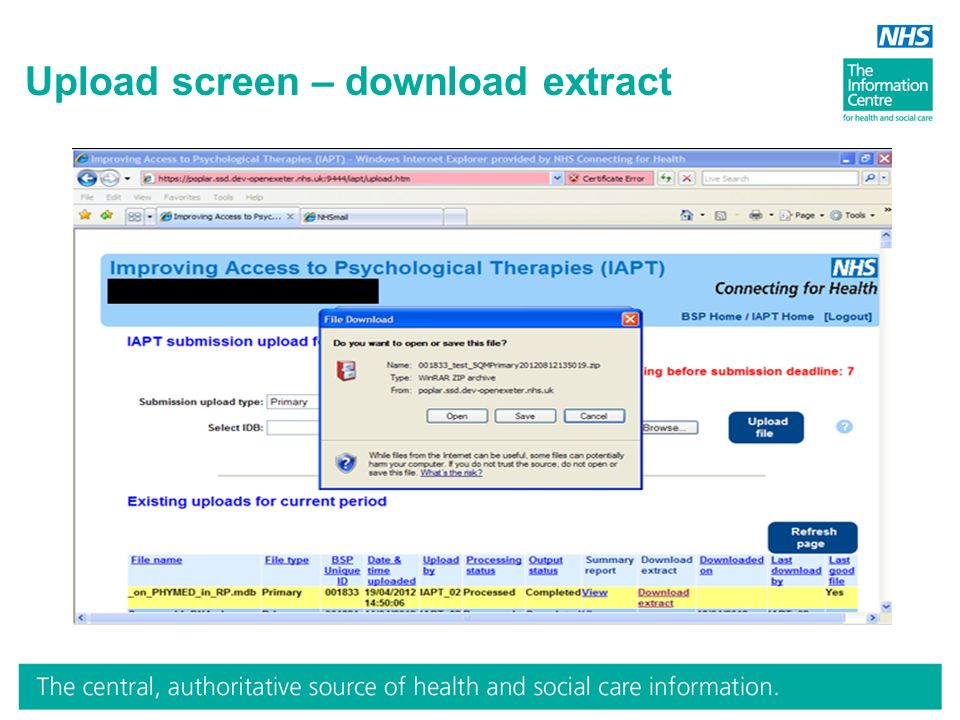
Task: Sort by Downloaded on column header
Action: point(732,565)
